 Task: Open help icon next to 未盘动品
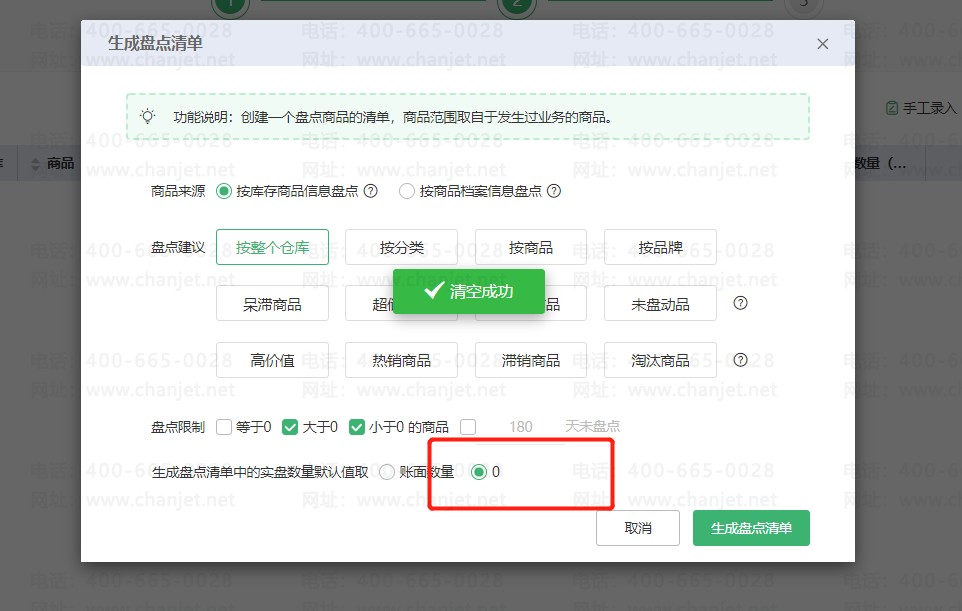741,303
